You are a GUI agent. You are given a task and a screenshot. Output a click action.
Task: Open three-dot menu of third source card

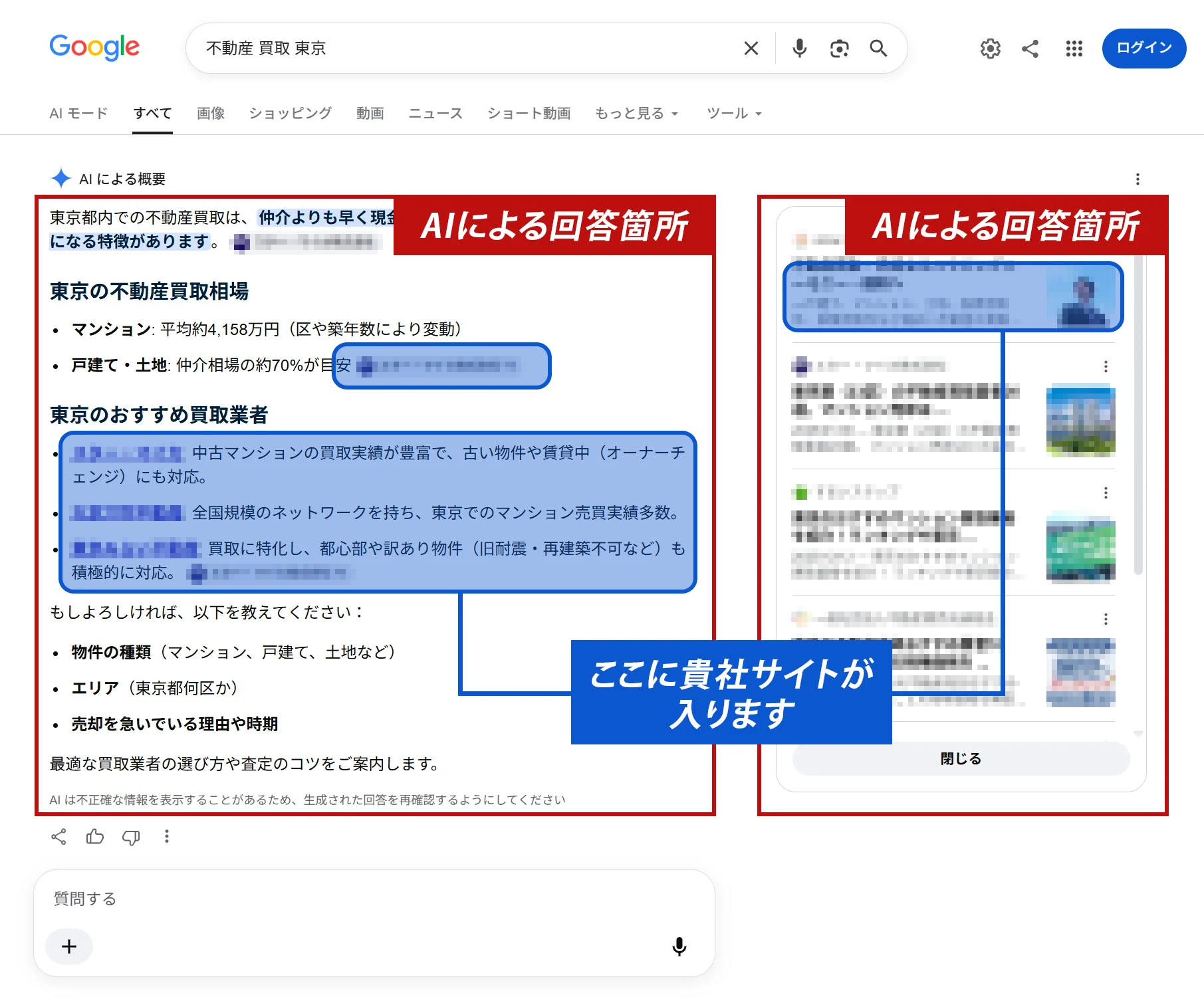point(1106,493)
